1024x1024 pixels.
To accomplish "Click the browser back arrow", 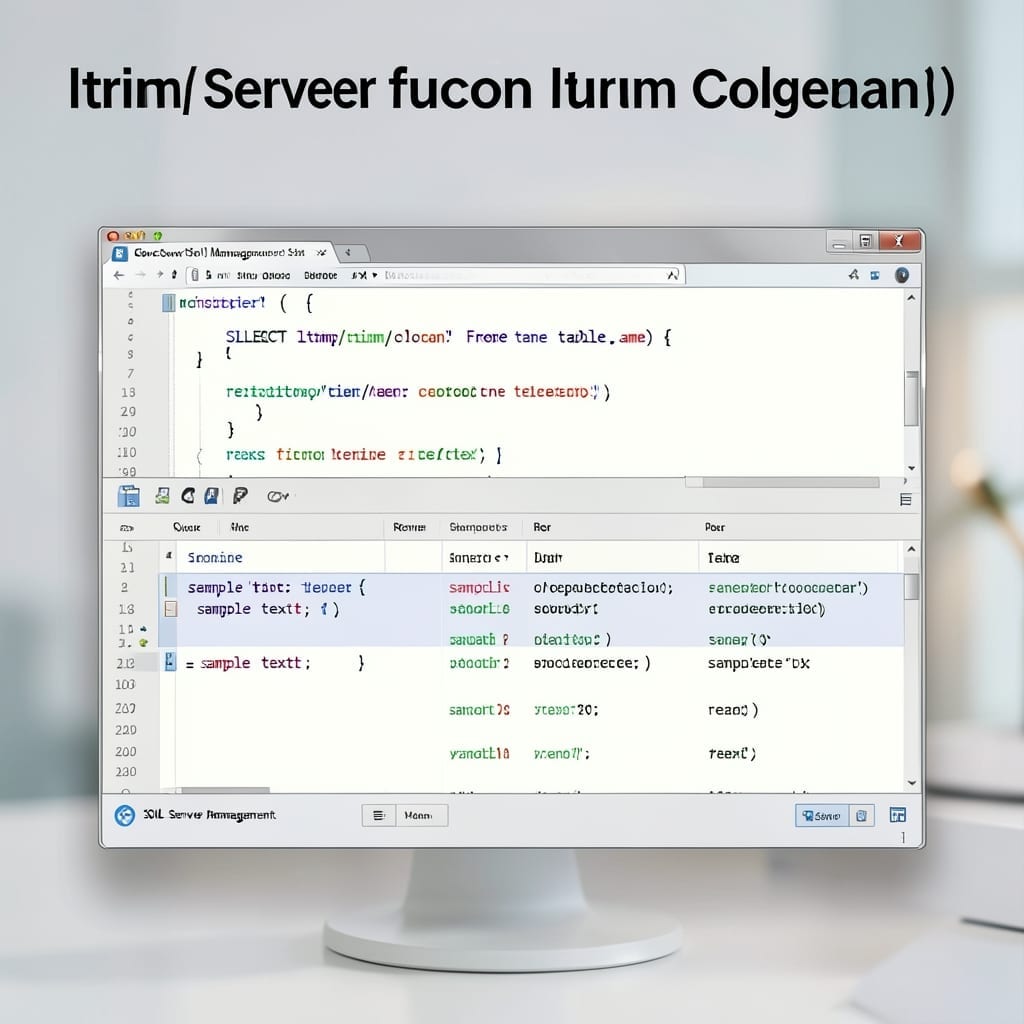I will (x=118, y=275).
